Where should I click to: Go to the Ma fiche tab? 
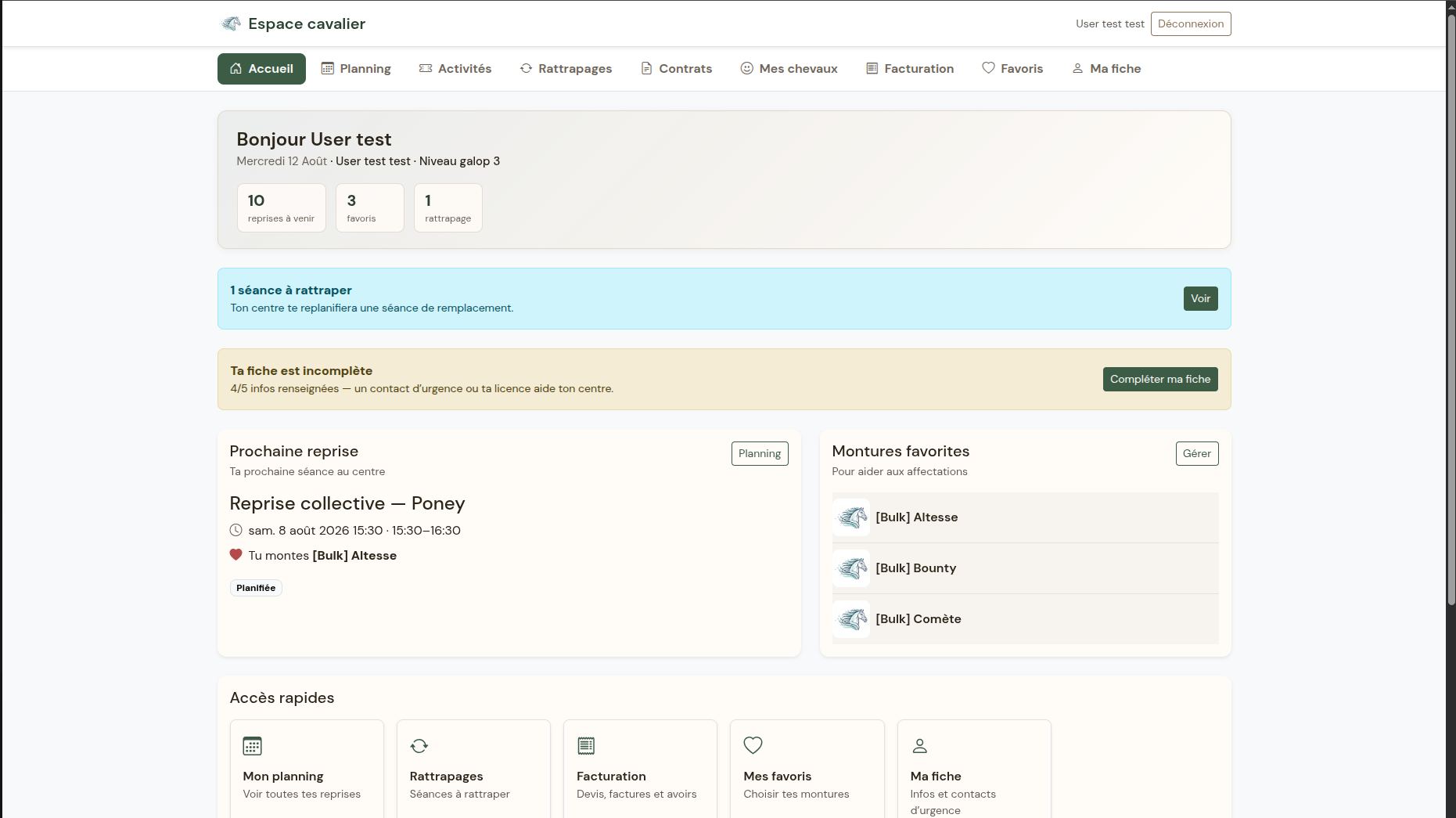pos(1106,69)
